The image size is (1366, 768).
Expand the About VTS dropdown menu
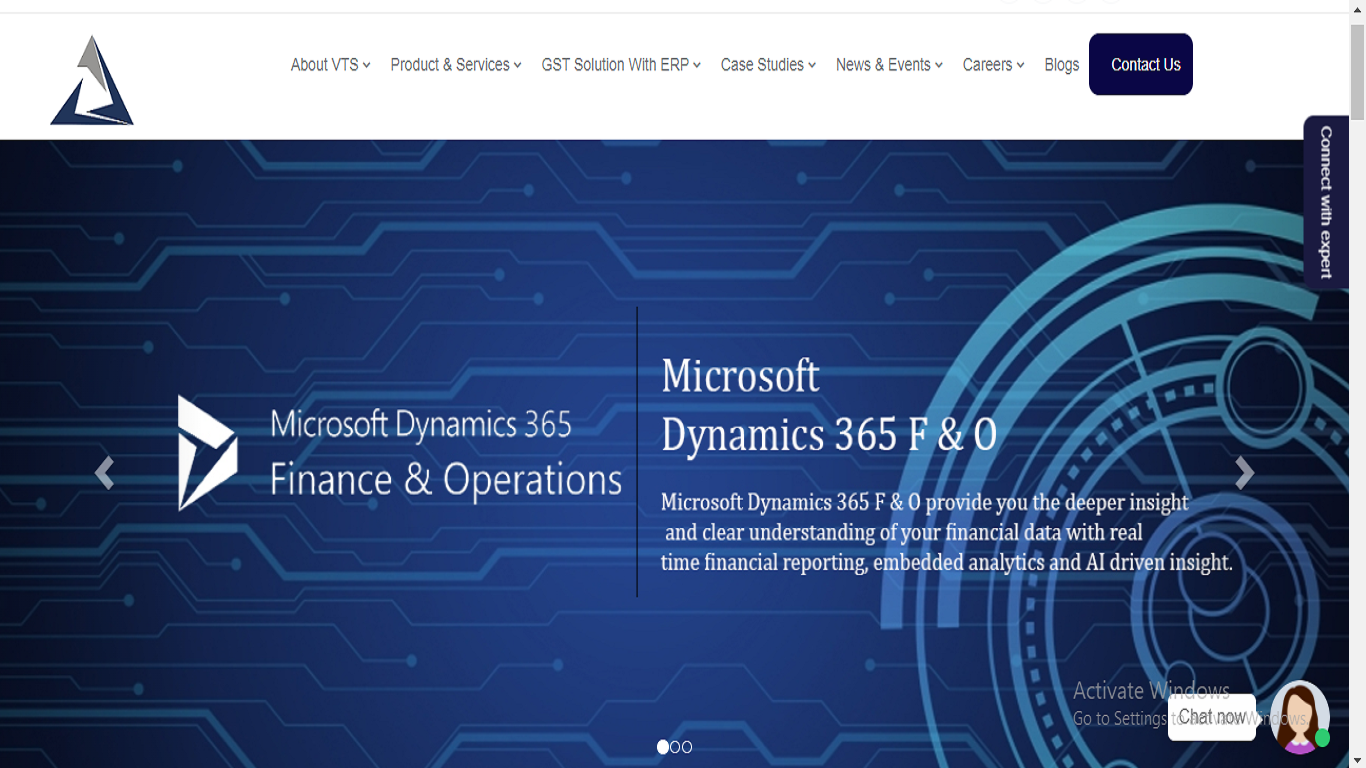tap(330, 65)
